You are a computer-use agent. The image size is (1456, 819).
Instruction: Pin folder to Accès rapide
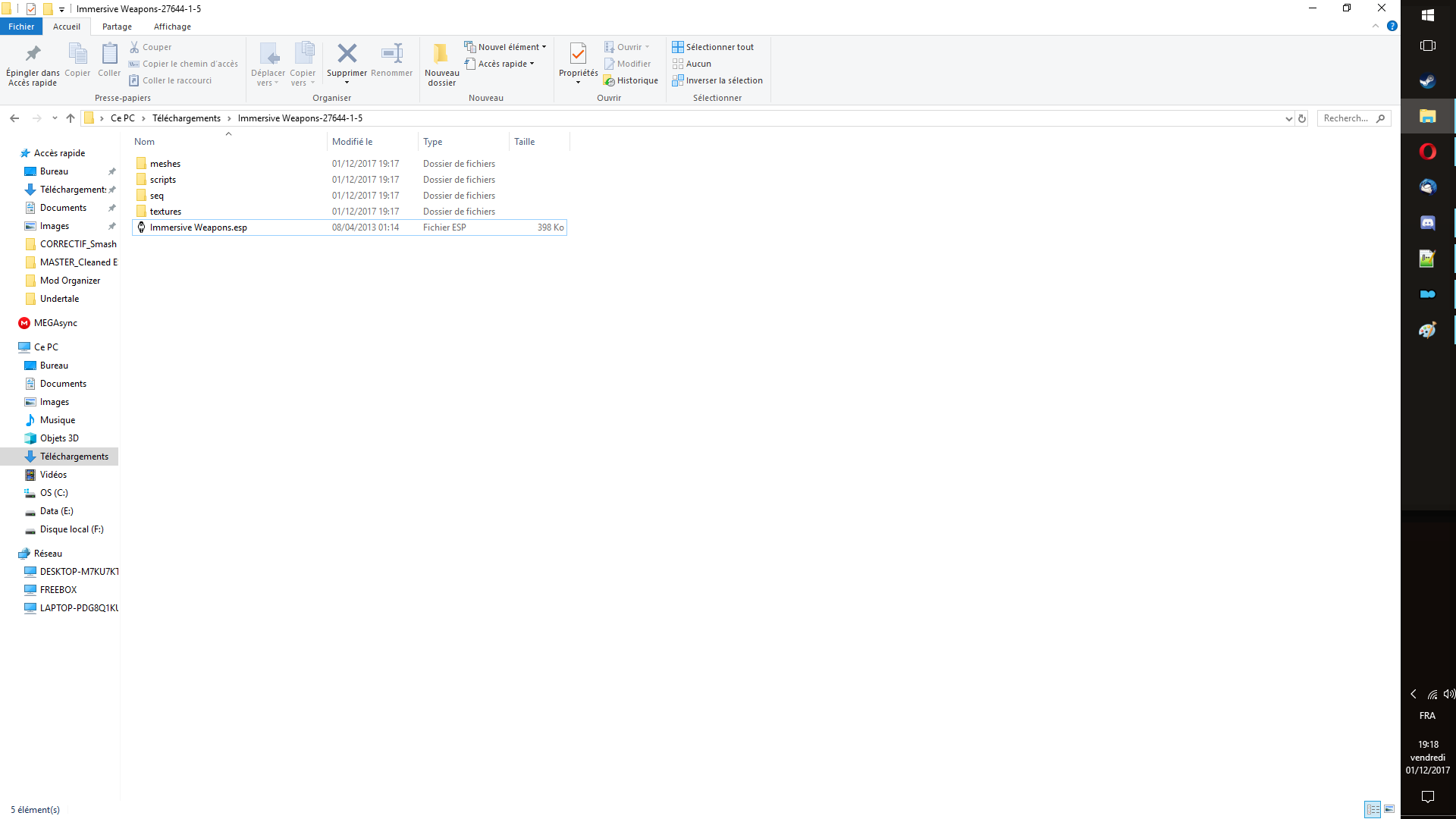[x=33, y=64]
